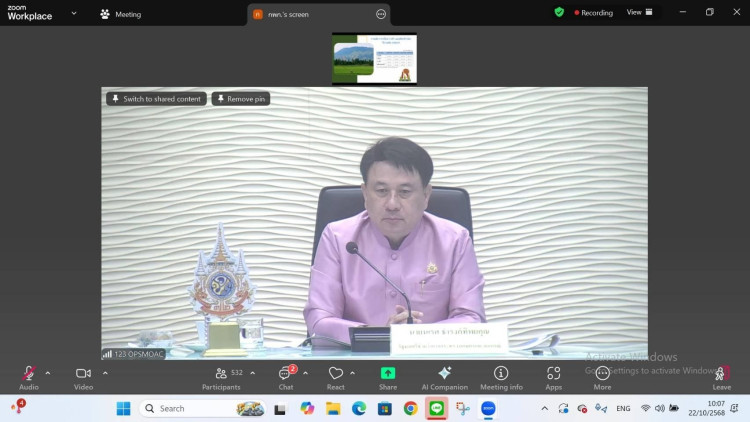Click the React heart icon
750x422 pixels.
point(335,374)
